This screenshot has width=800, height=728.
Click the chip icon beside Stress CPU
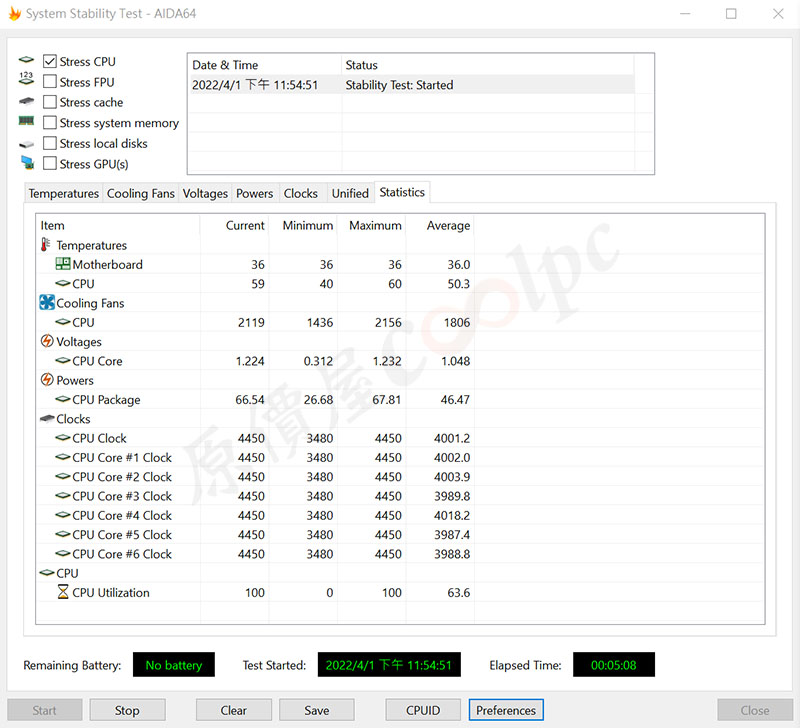click(26, 60)
